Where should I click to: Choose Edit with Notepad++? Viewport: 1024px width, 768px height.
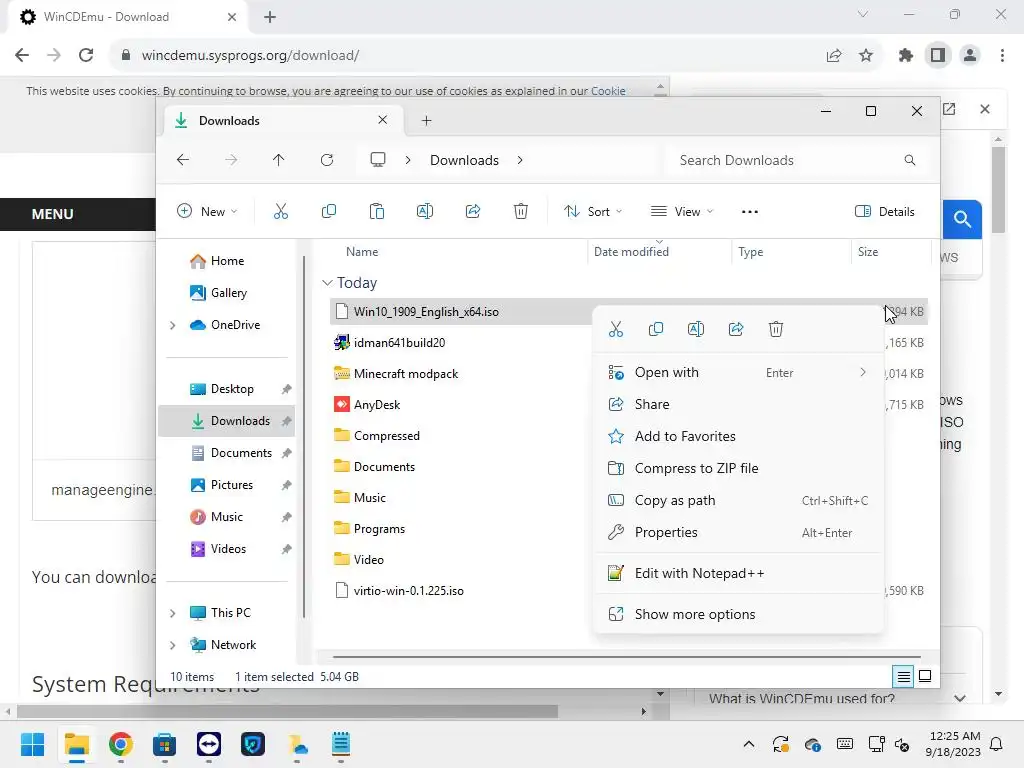point(738,573)
